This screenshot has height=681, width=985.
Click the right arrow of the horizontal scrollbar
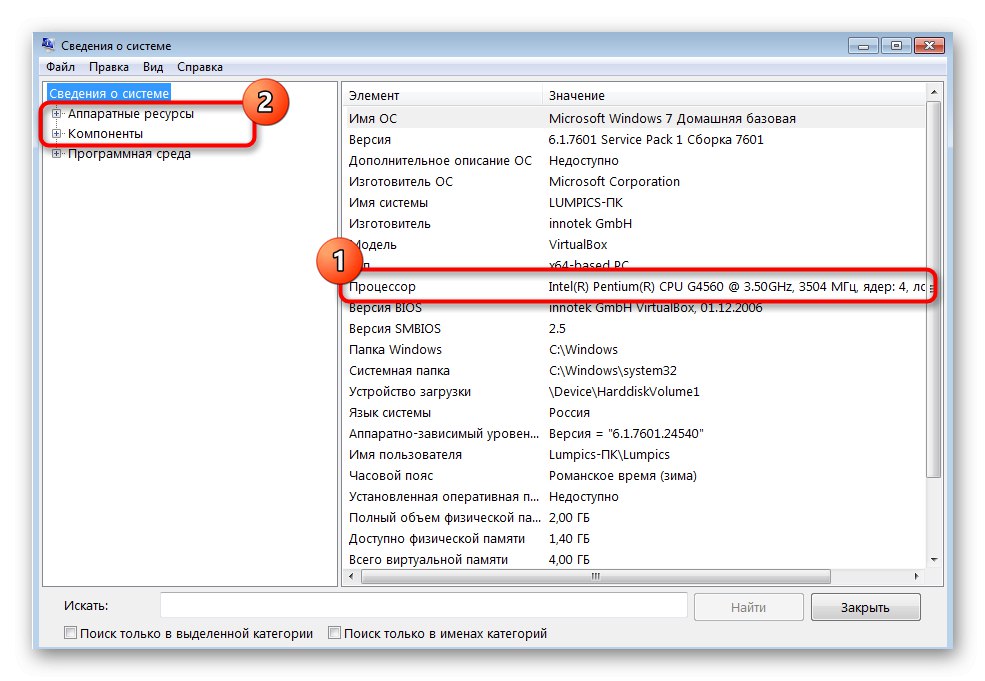(917, 577)
